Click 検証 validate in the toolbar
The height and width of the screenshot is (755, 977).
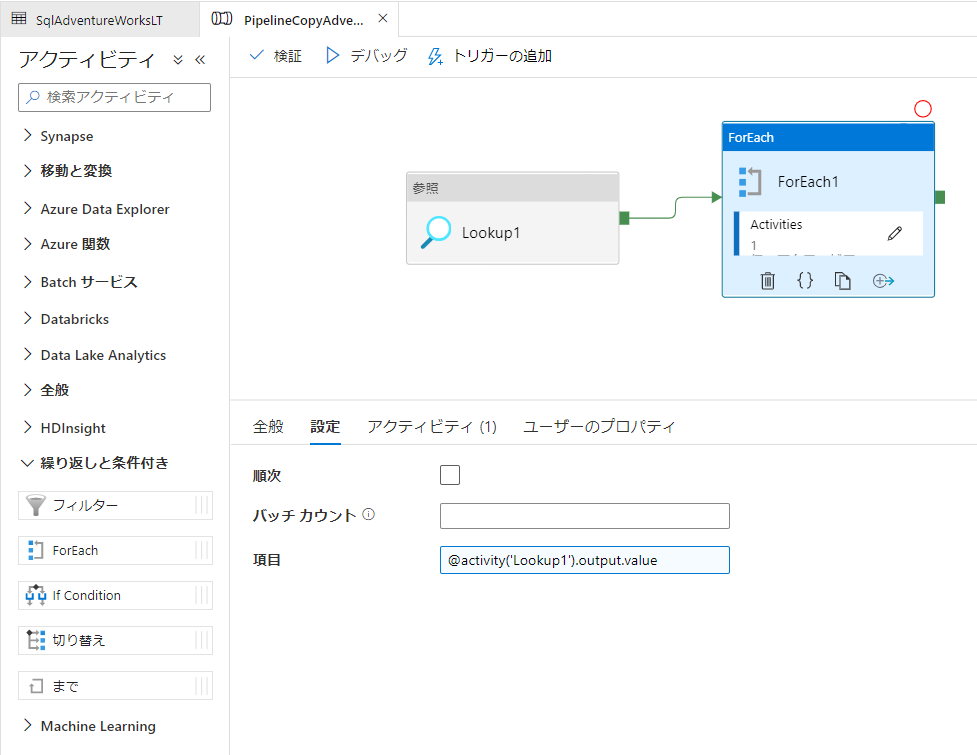(276, 56)
